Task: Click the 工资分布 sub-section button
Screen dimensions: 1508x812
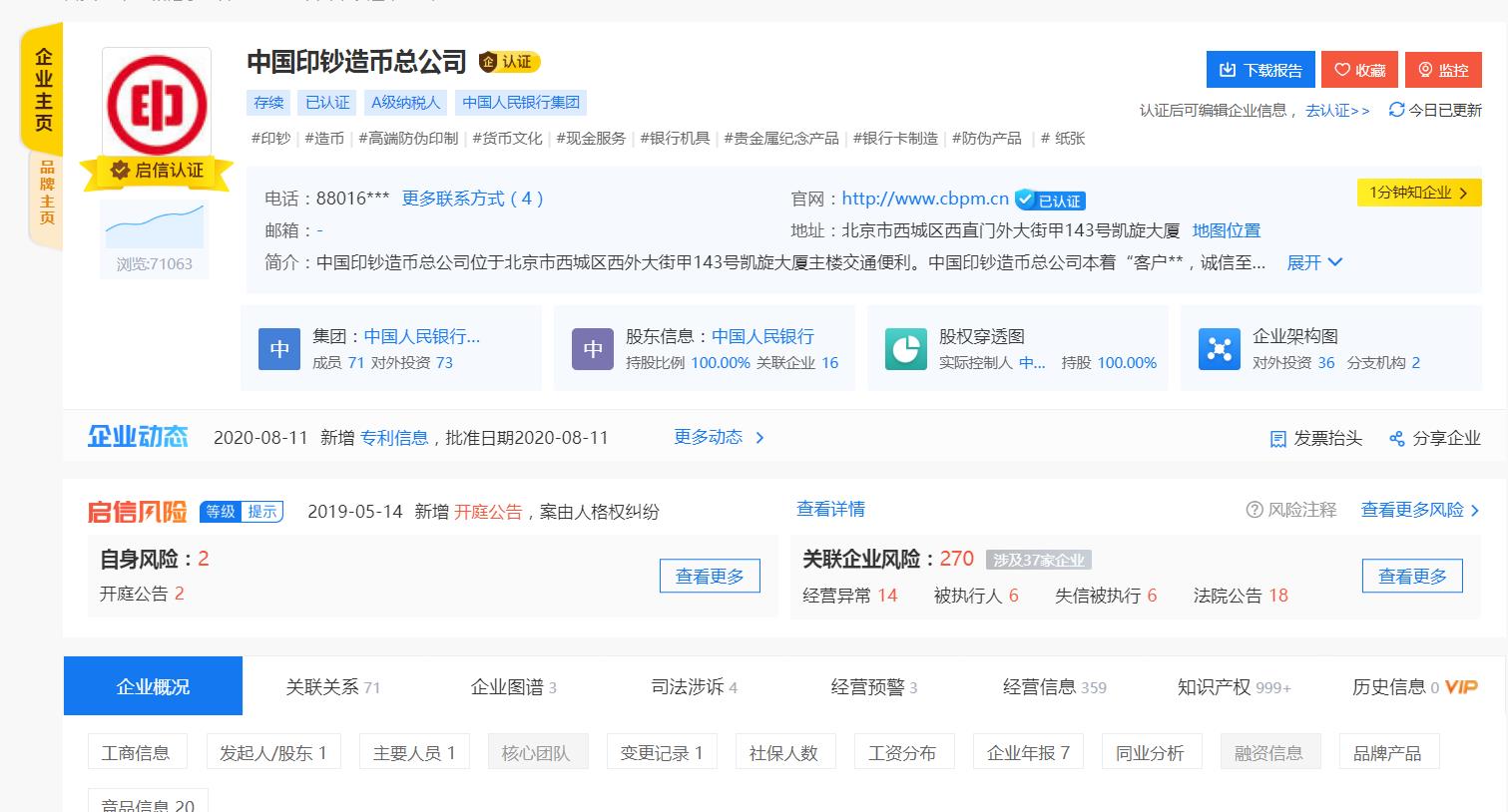Action: (902, 752)
